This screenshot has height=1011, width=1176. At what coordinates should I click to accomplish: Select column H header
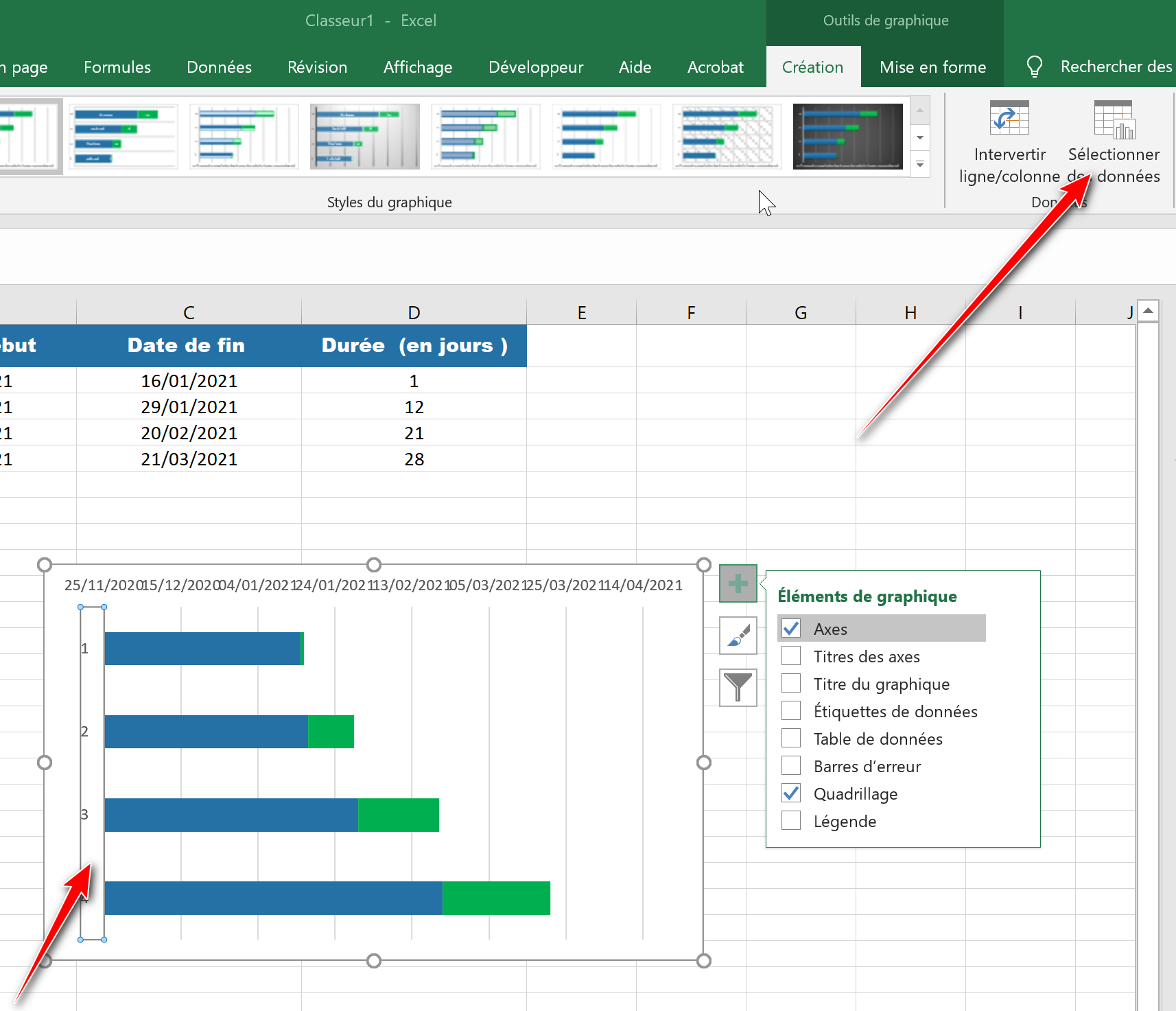coord(910,312)
